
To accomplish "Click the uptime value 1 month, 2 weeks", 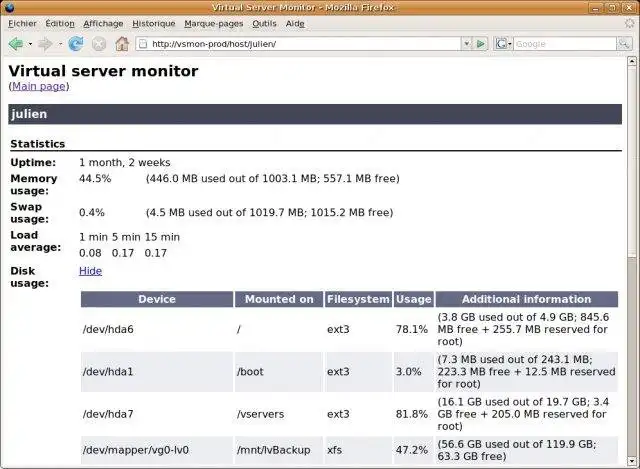I will click(124, 162).
